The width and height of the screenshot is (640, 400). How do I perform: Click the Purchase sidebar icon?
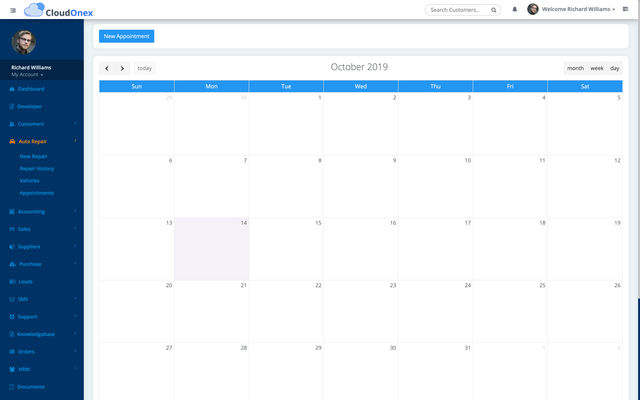click(x=12, y=264)
